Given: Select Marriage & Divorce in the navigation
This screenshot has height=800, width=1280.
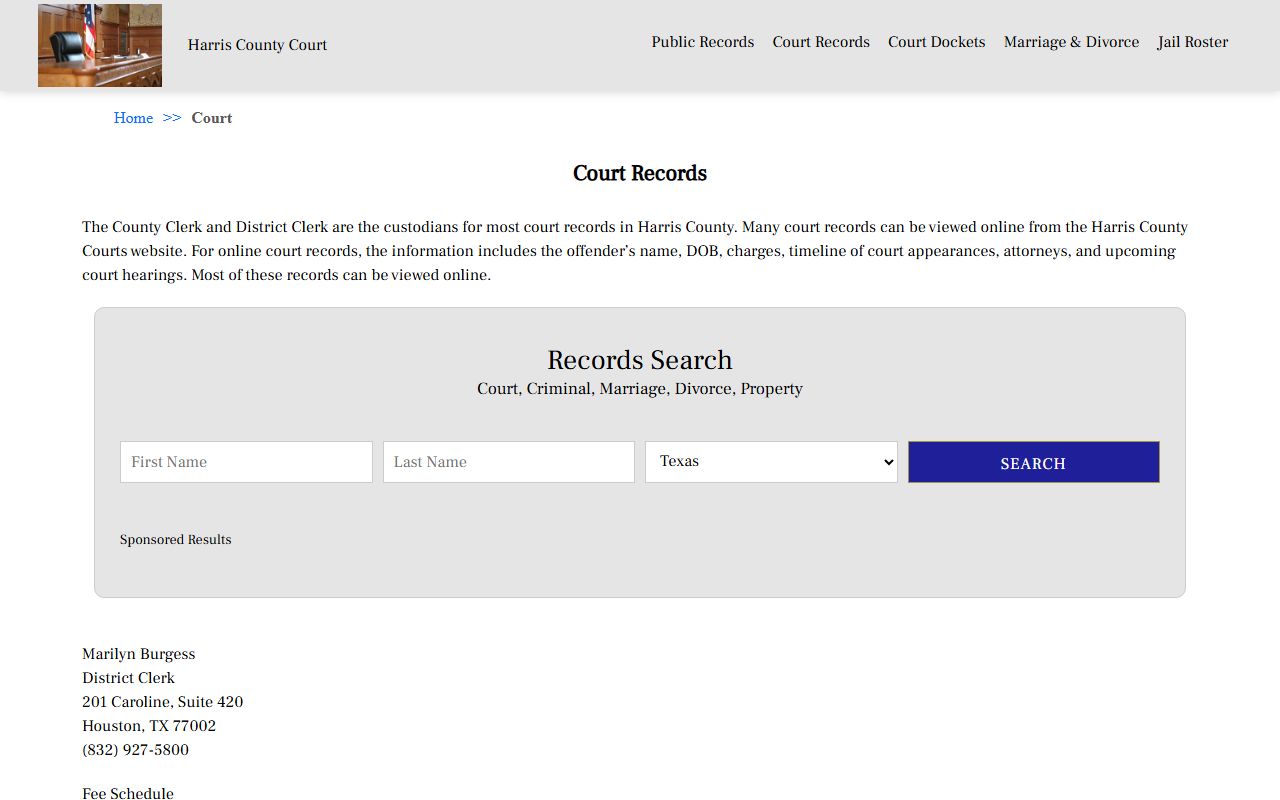Looking at the screenshot, I should coord(1071,42).
